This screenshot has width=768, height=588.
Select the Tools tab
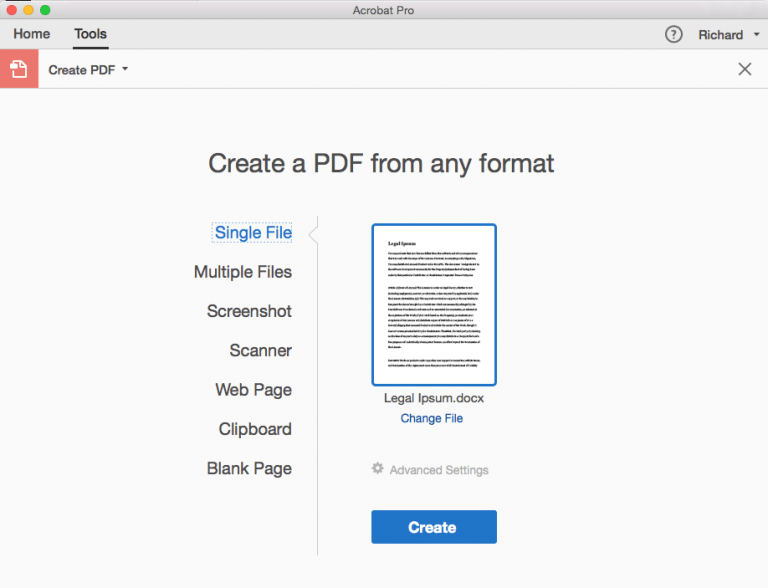click(x=90, y=34)
